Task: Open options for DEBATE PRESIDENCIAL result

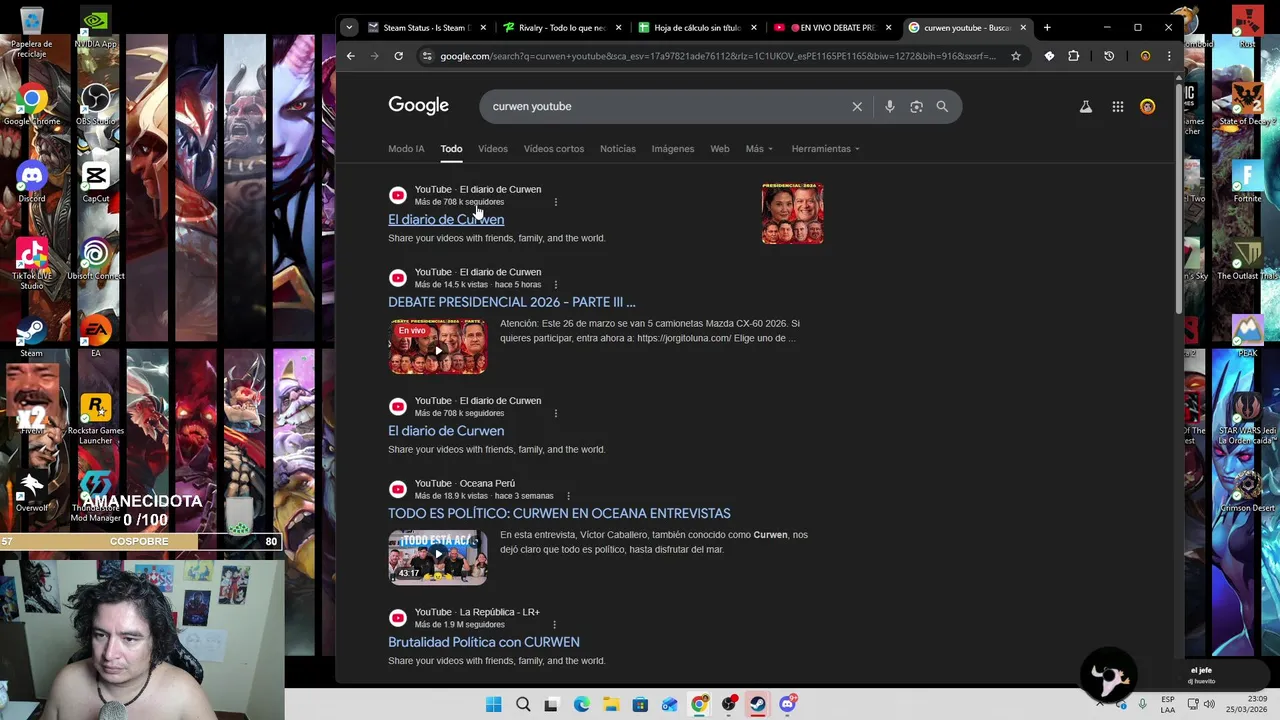Action: coord(556,285)
